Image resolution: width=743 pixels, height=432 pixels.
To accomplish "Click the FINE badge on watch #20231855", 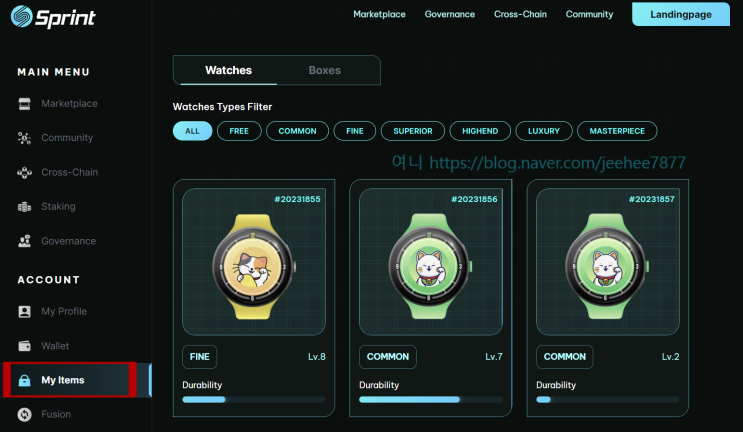I will [199, 357].
